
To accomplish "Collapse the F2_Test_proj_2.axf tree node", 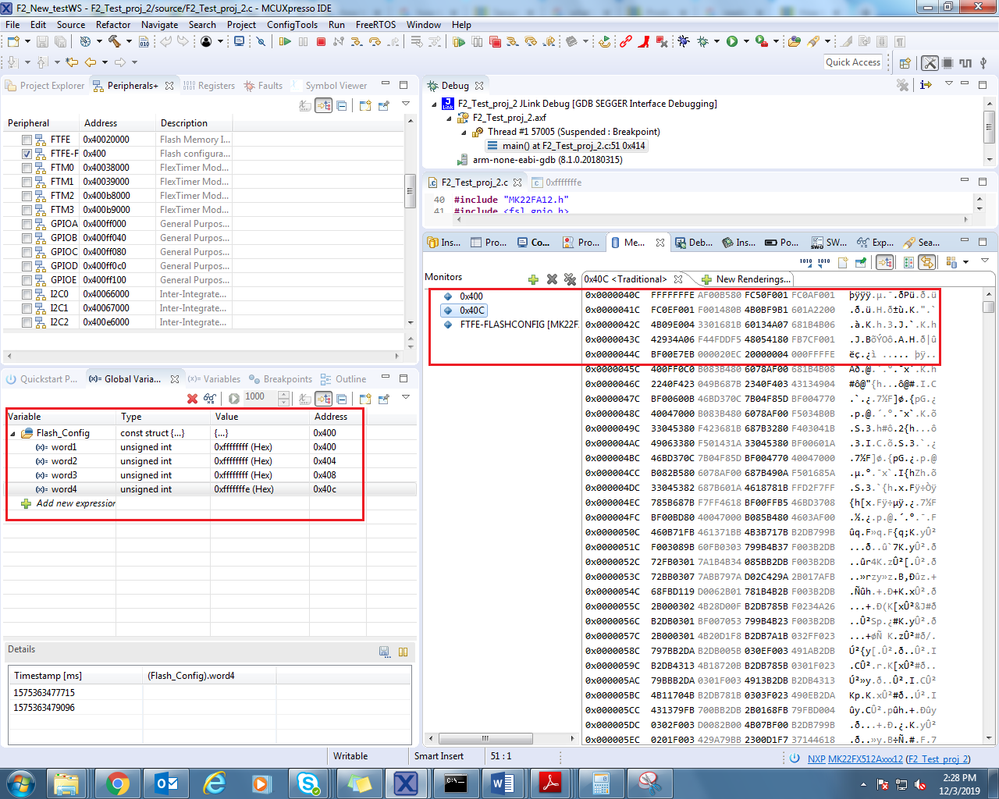I will point(449,118).
